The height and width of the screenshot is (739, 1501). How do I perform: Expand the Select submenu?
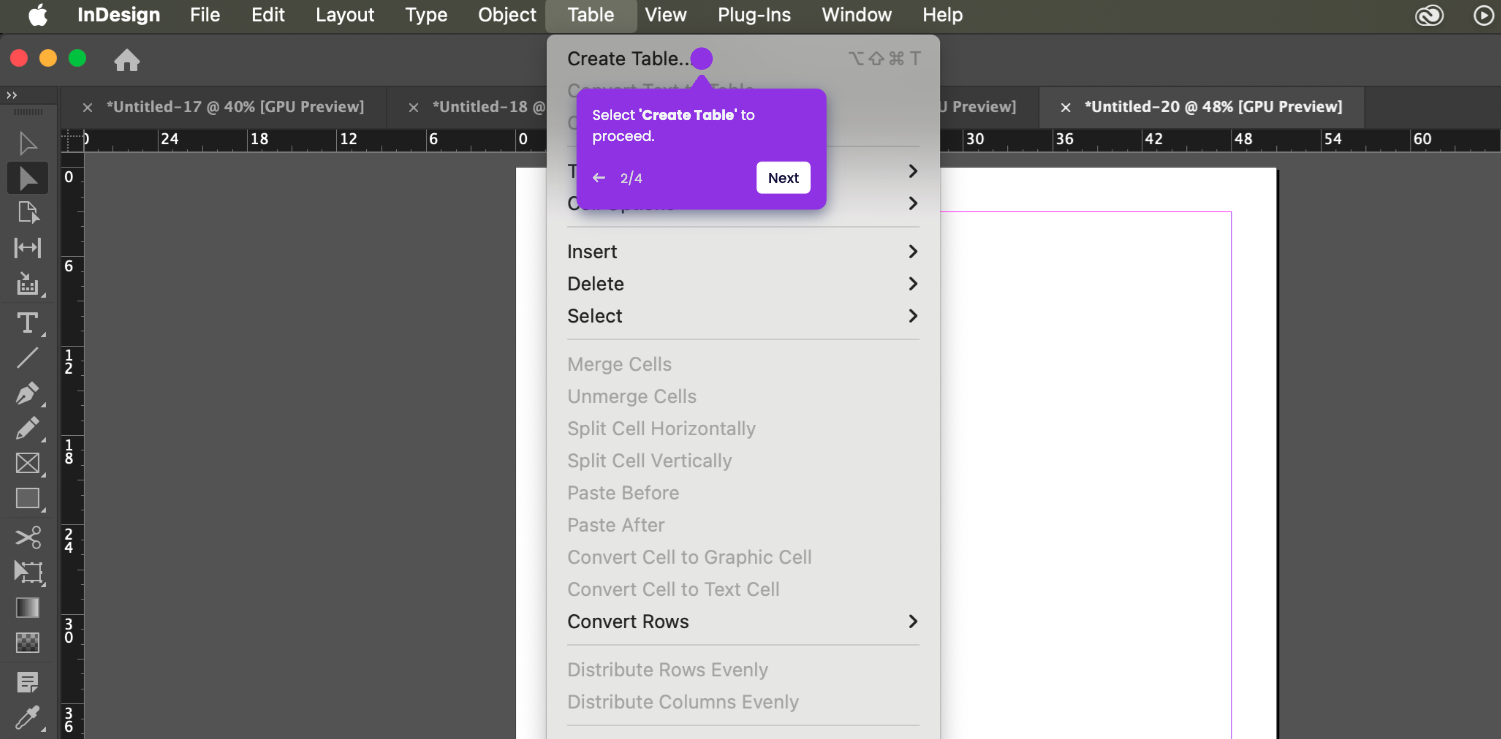(743, 316)
